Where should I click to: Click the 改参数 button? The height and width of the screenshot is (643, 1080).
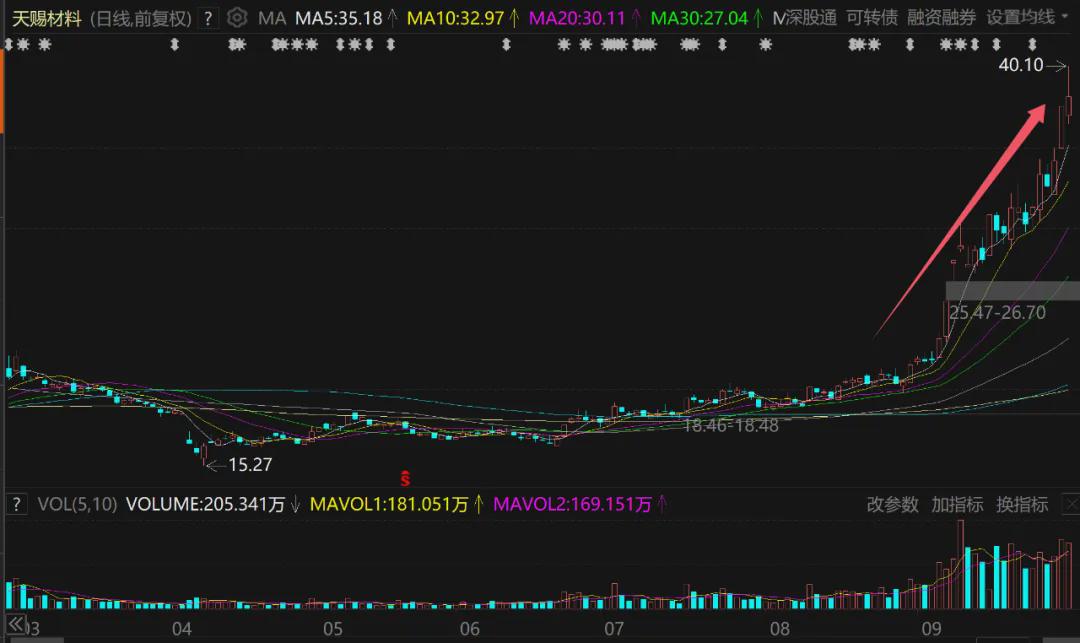(x=892, y=504)
